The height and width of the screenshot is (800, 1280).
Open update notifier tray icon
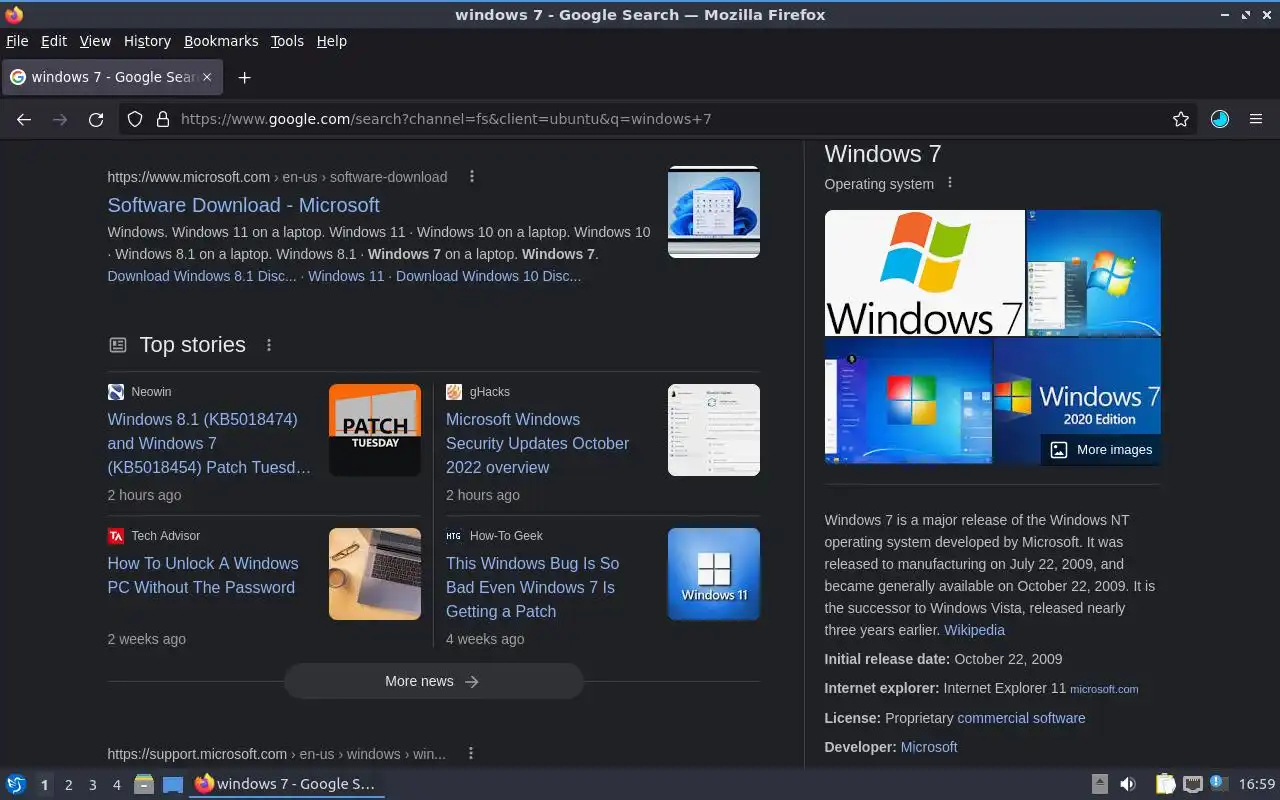coord(1218,783)
